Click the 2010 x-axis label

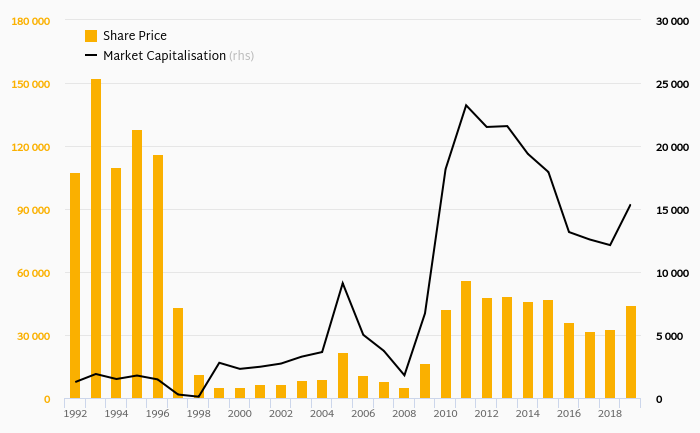[x=446, y=413]
